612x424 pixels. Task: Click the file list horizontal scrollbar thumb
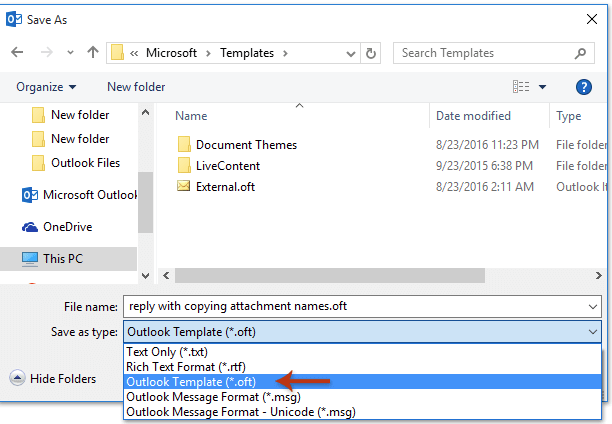coord(330,276)
